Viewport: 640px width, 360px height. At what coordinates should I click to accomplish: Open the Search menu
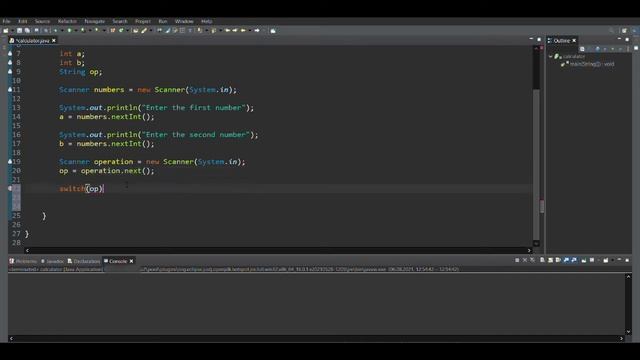120,21
